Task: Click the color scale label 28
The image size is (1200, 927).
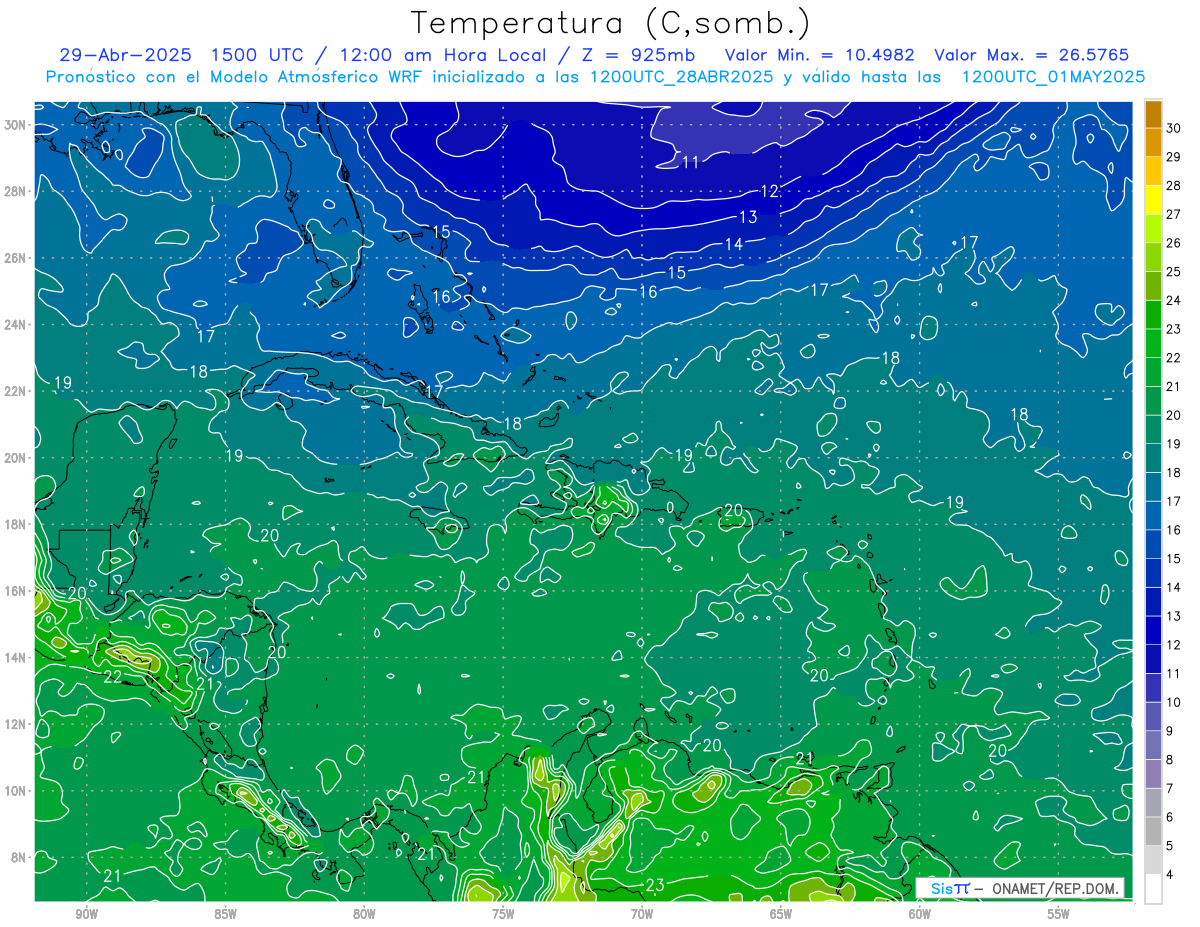Action: click(1174, 185)
